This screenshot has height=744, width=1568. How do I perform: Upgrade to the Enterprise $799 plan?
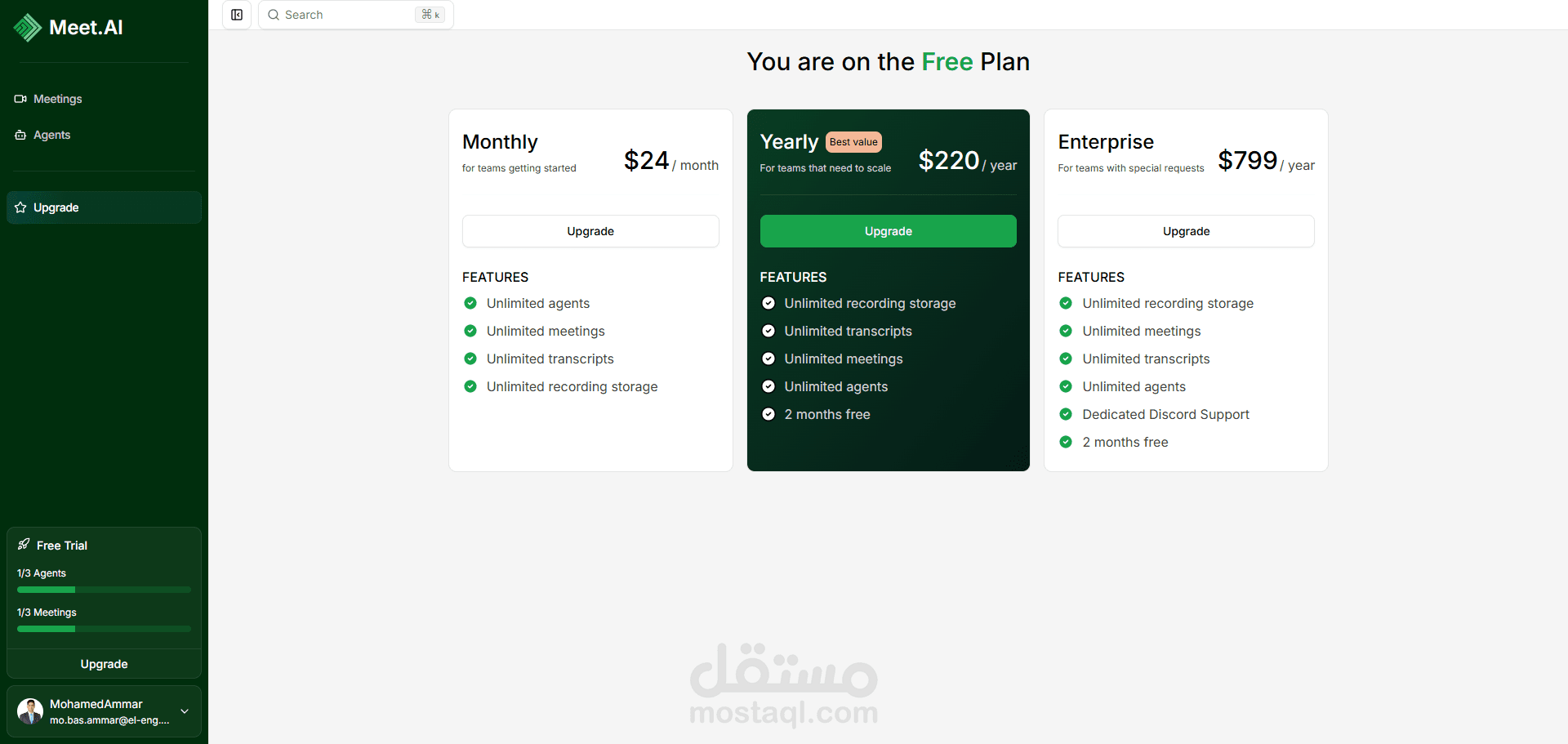[x=1186, y=231]
